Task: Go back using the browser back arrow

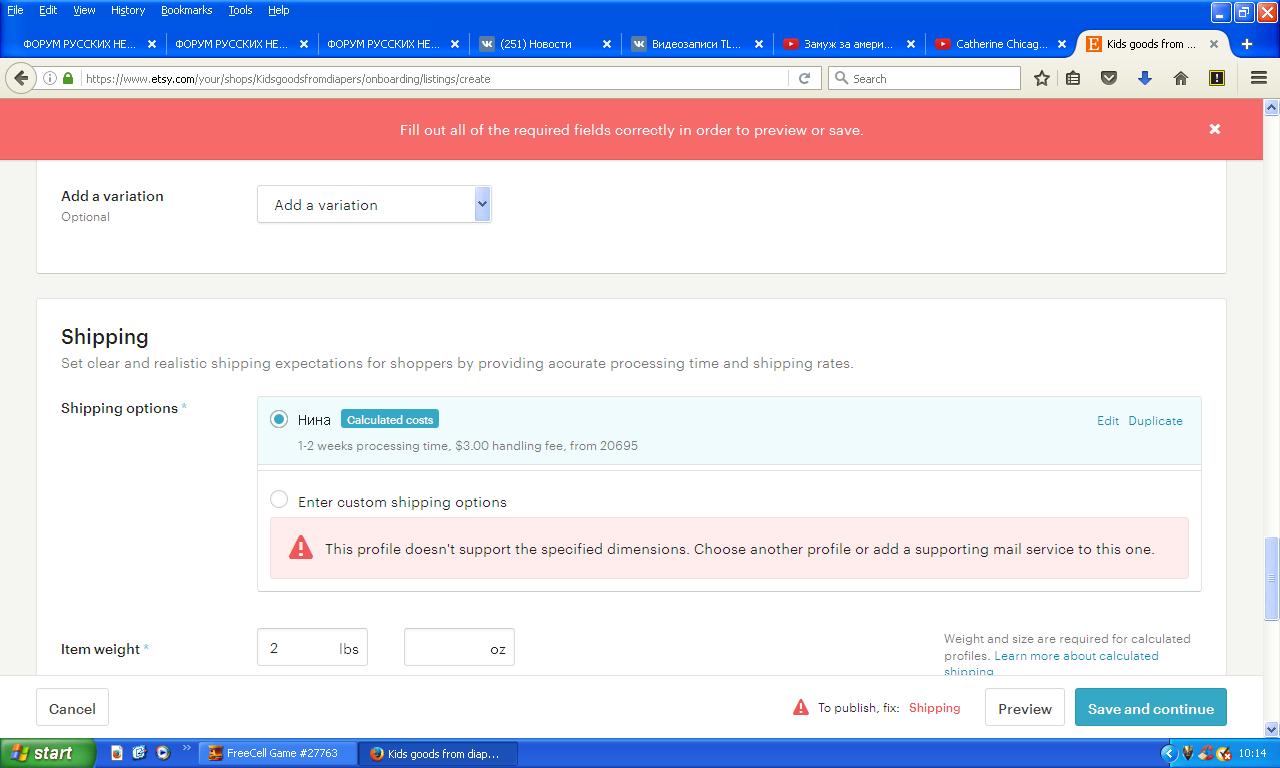Action: coord(21,78)
